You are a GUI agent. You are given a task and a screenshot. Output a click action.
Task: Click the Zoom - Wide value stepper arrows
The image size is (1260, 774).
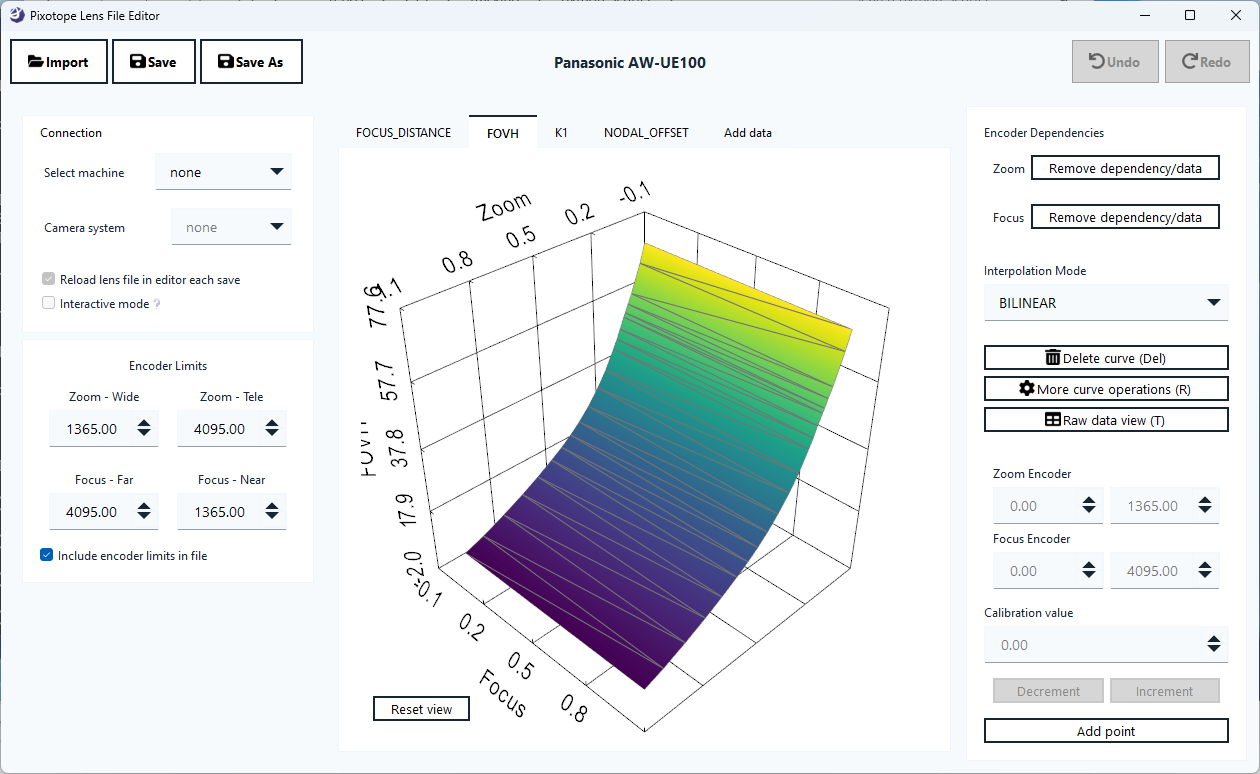[145, 429]
